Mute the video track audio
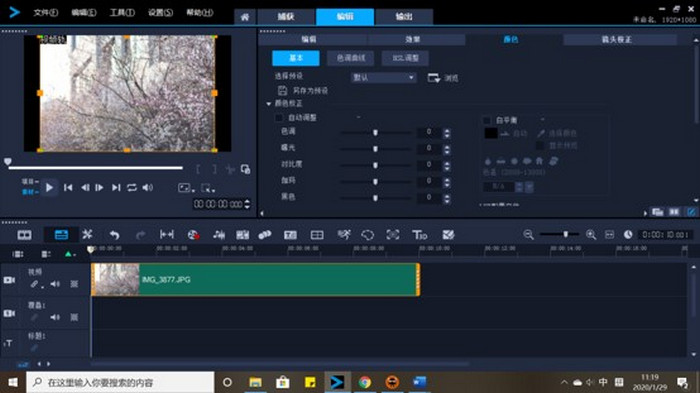700x393 pixels. tap(55, 284)
